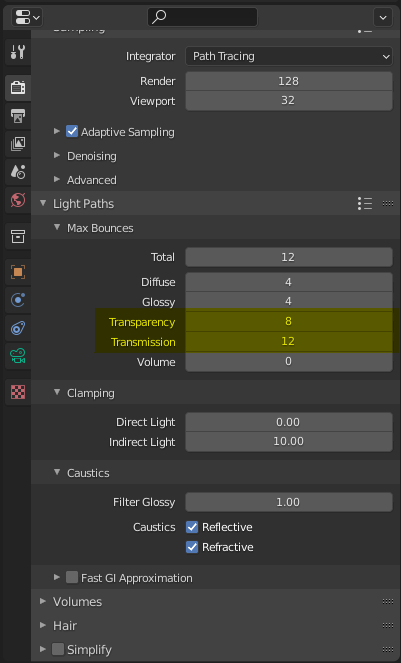Open the Physics properties tab
401x663 pixels.
point(18,300)
